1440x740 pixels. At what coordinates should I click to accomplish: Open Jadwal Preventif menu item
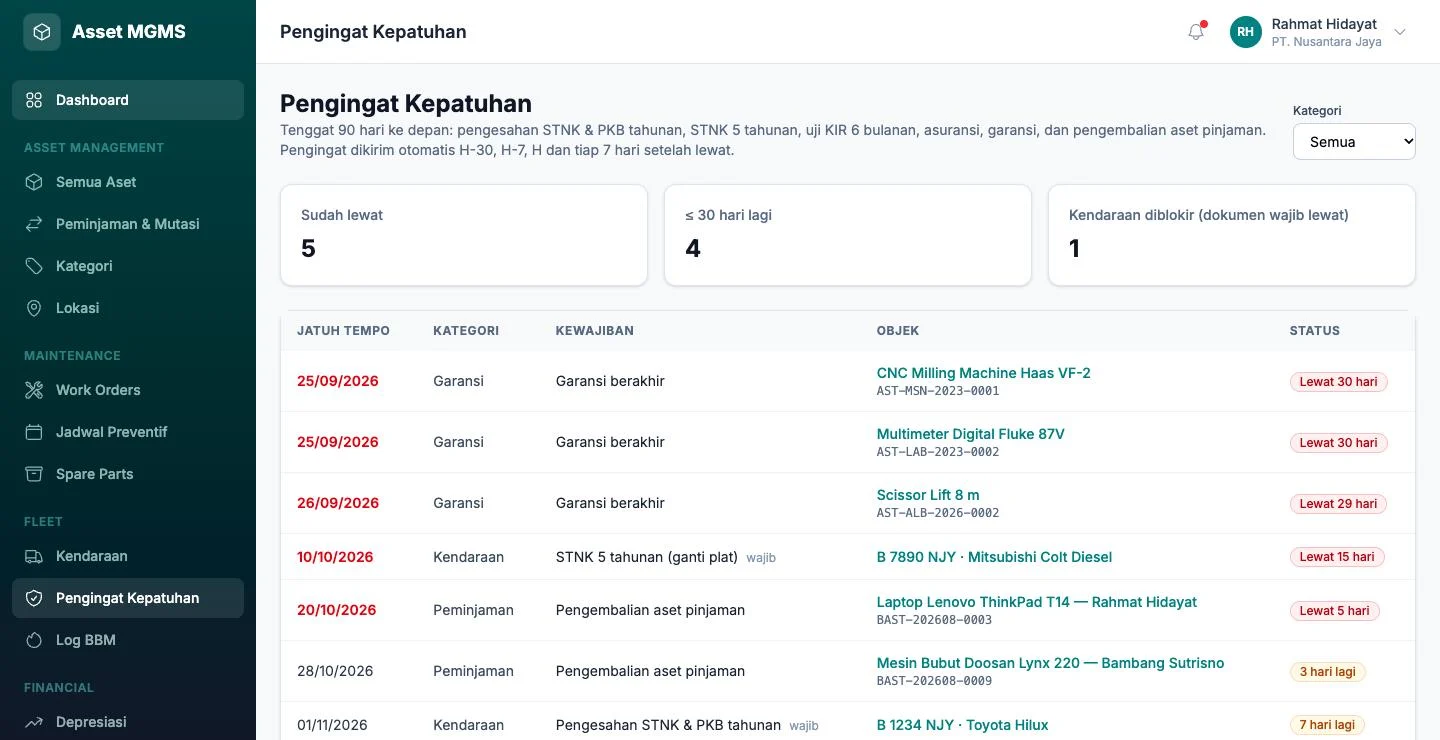pyautogui.click(x=128, y=432)
